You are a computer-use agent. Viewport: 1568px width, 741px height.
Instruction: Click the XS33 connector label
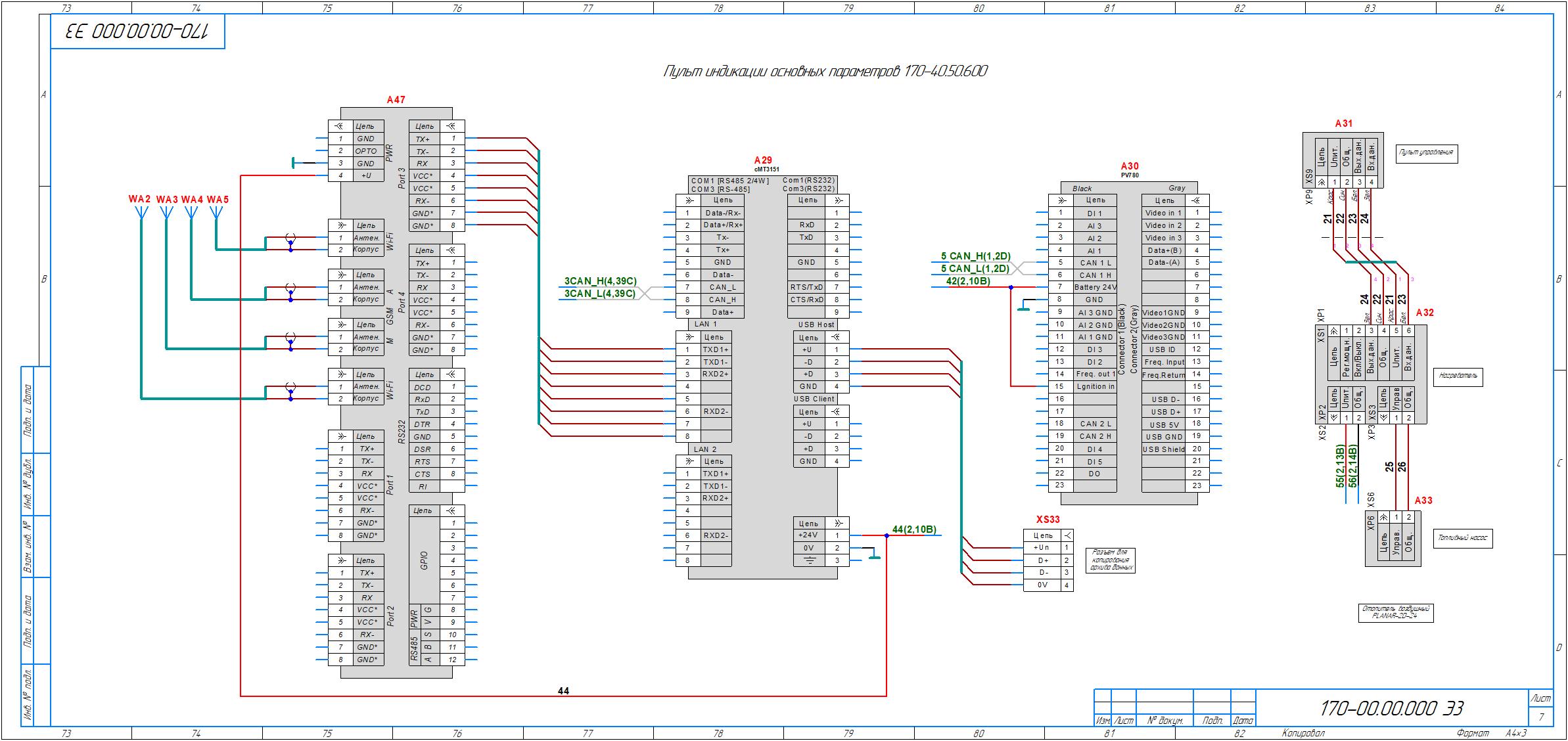pyautogui.click(x=1048, y=519)
